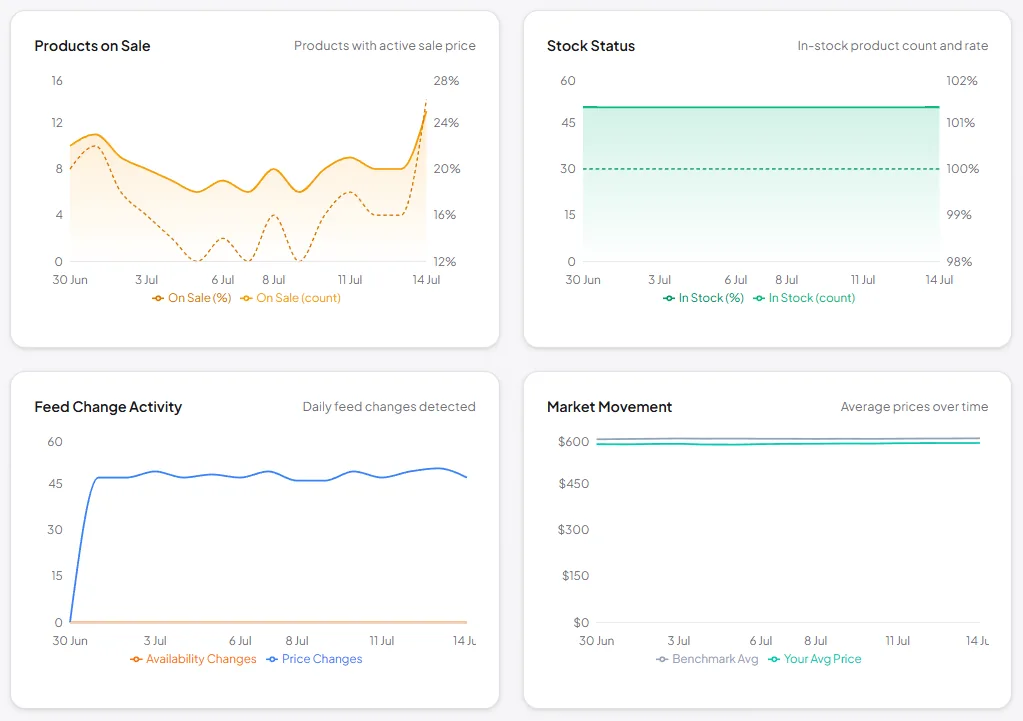Click the $300 axis label in Market Movement
The image size is (1023, 721).
[573, 530]
